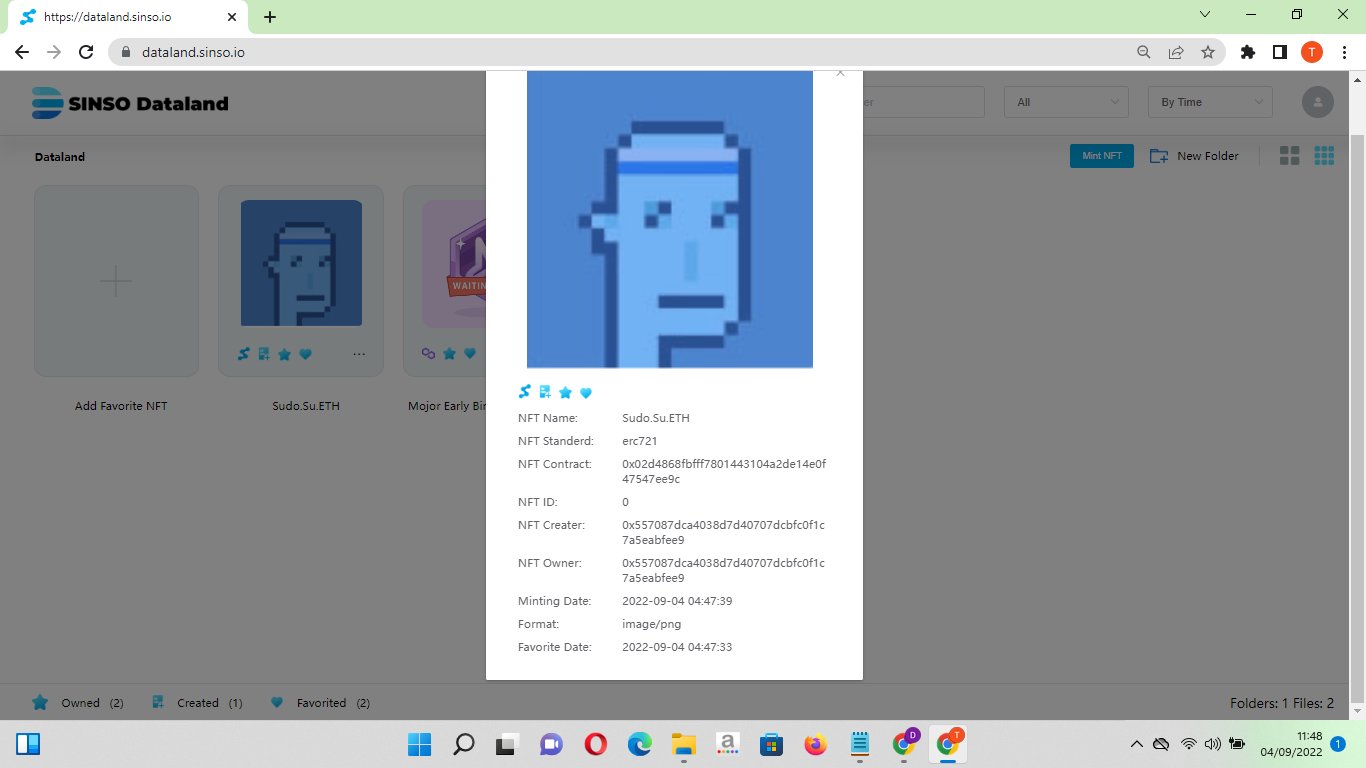Screen dimensions: 1366x768
Task: Click the SINSO logo icon in the dialog icon row
Action: 525,392
